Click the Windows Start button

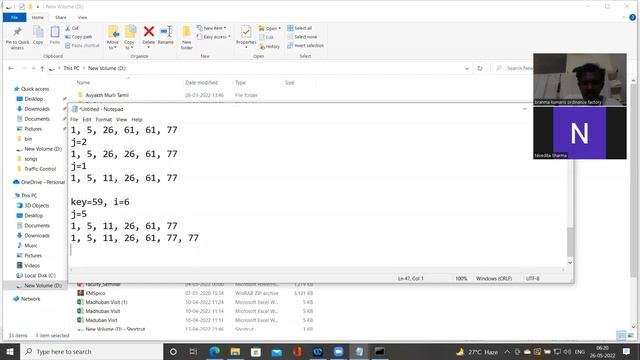(x=10, y=351)
